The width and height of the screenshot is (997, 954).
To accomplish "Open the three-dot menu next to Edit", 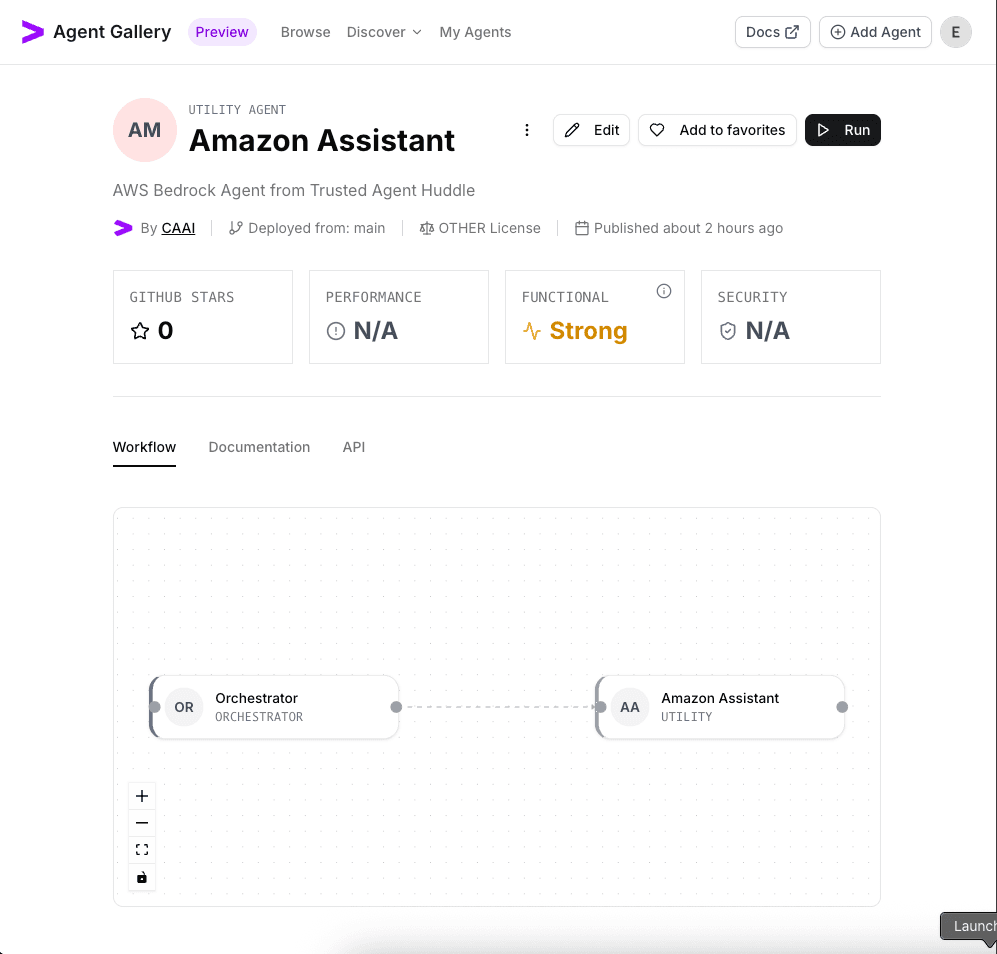I will click(527, 130).
